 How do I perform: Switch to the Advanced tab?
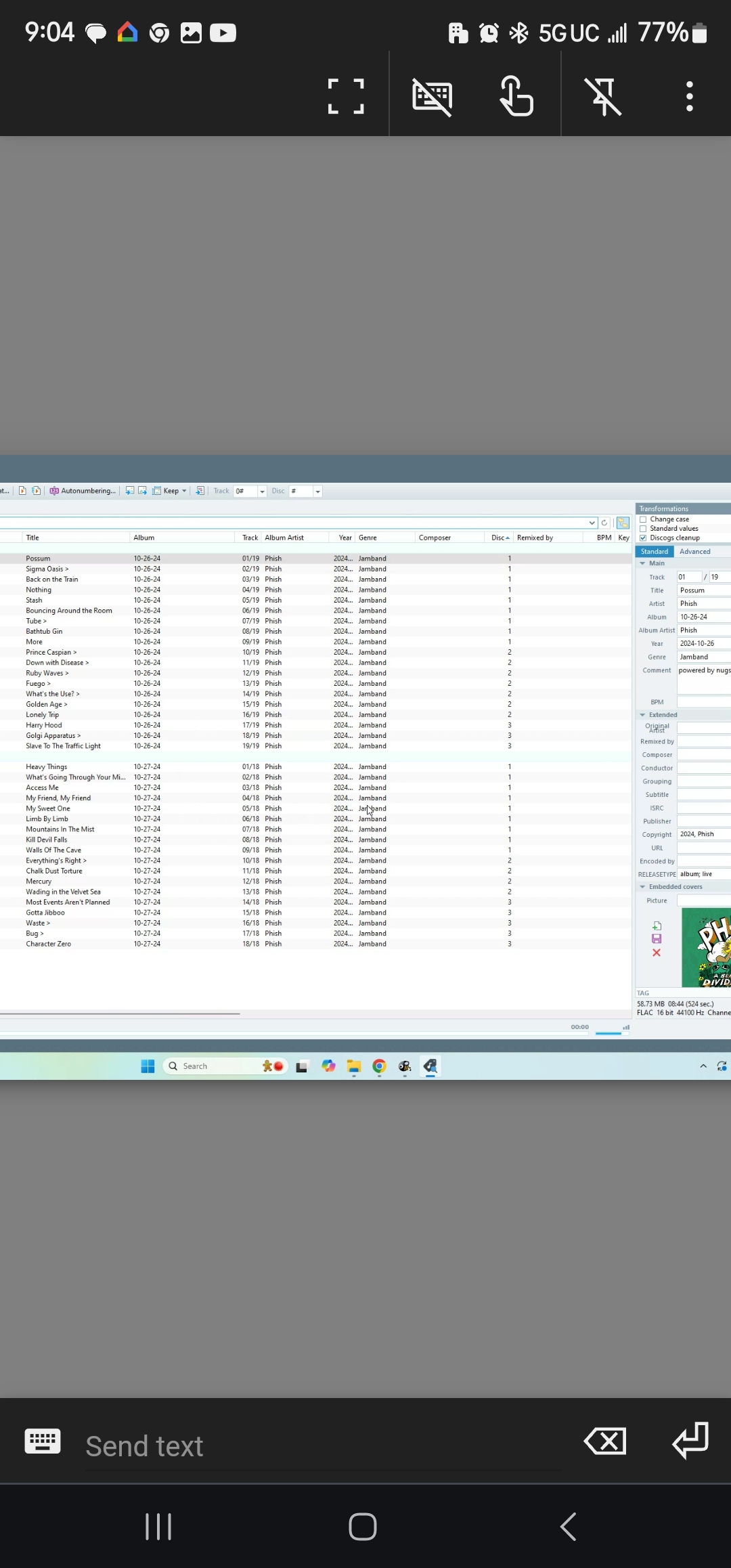coord(694,552)
